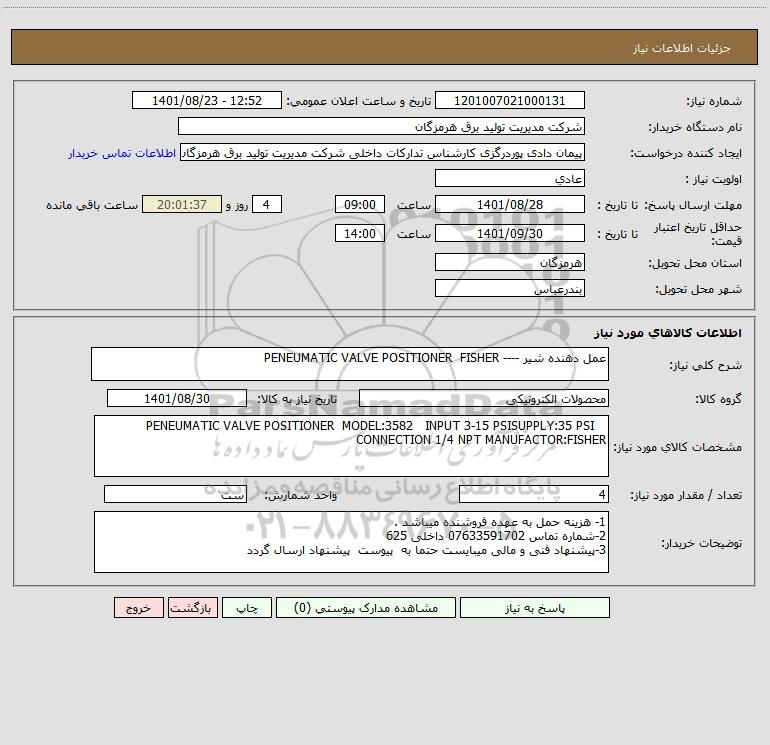Viewport: 770px width, 745px height.
Task: Click label مشخصات کالای مورد نیاز
Action: 678,447
